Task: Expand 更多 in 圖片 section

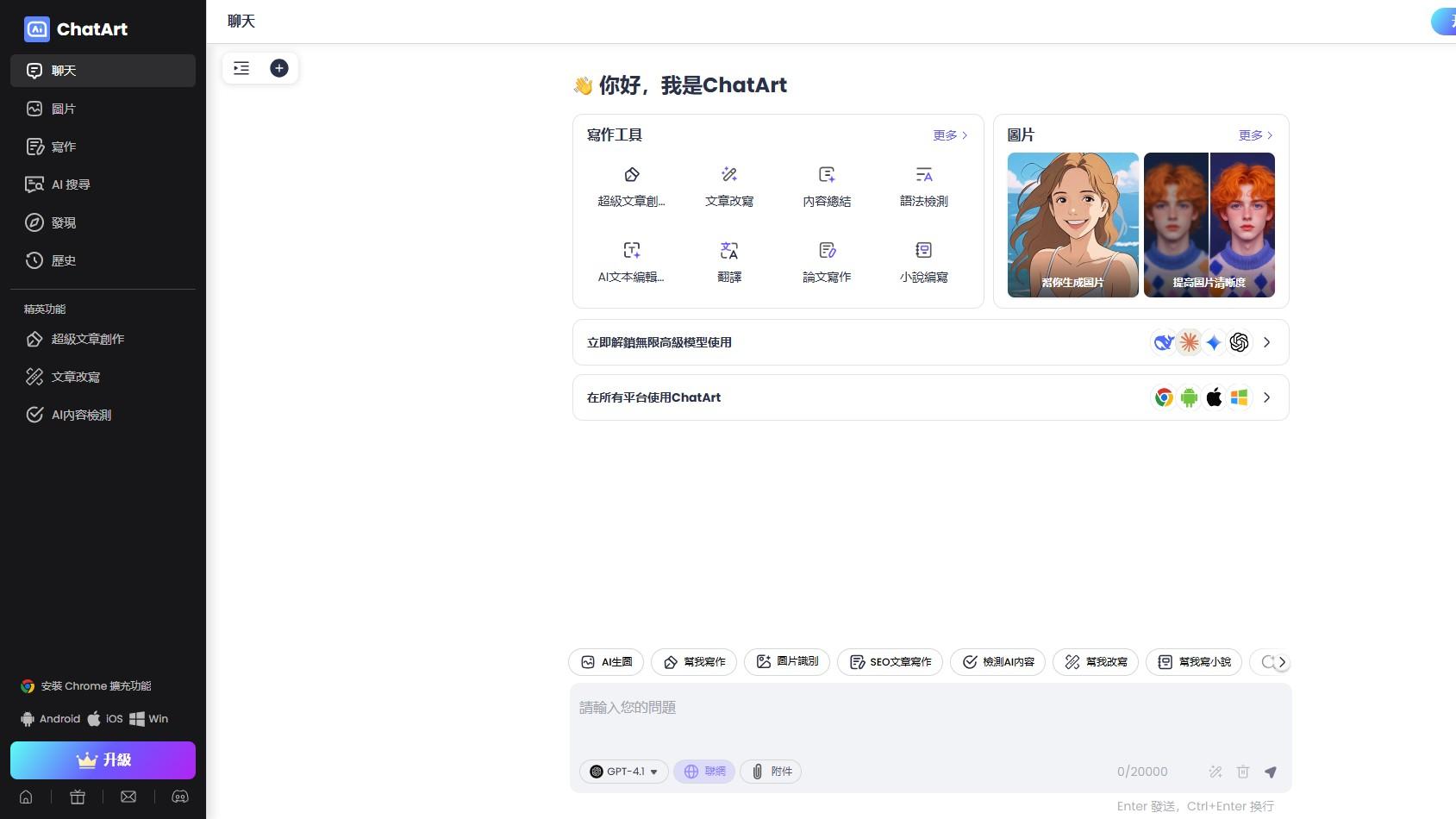Action: (x=1256, y=135)
